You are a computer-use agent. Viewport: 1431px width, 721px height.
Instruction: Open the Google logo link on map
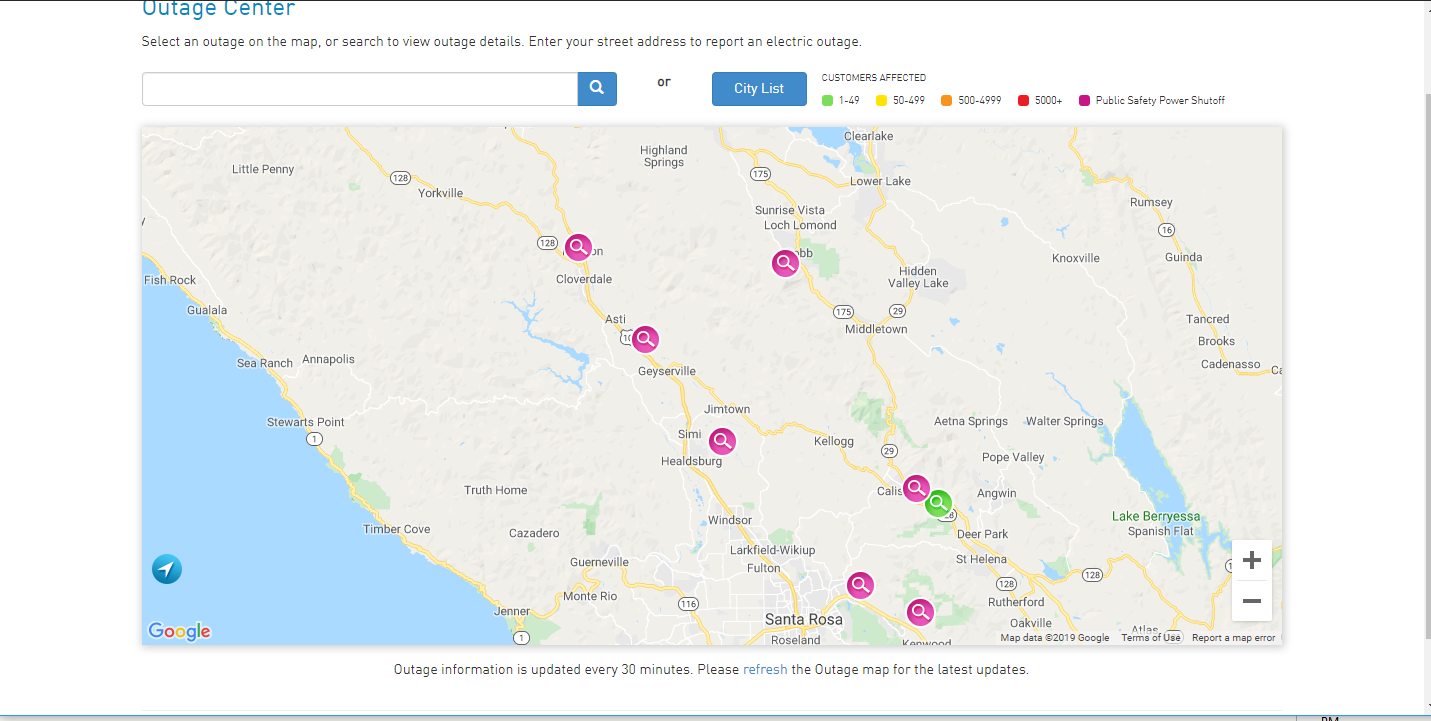[x=179, y=631]
